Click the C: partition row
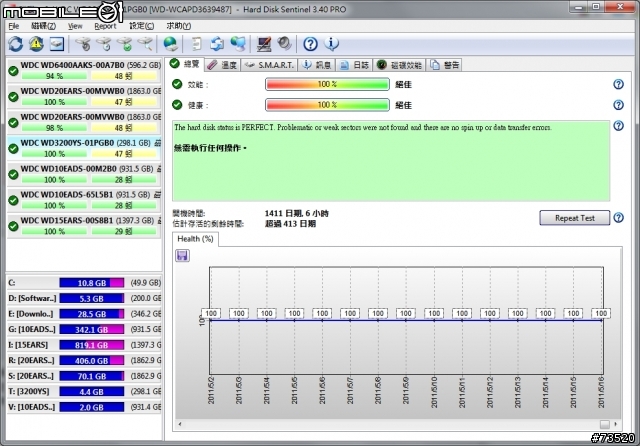The width and height of the screenshot is (640, 446). tap(84, 283)
